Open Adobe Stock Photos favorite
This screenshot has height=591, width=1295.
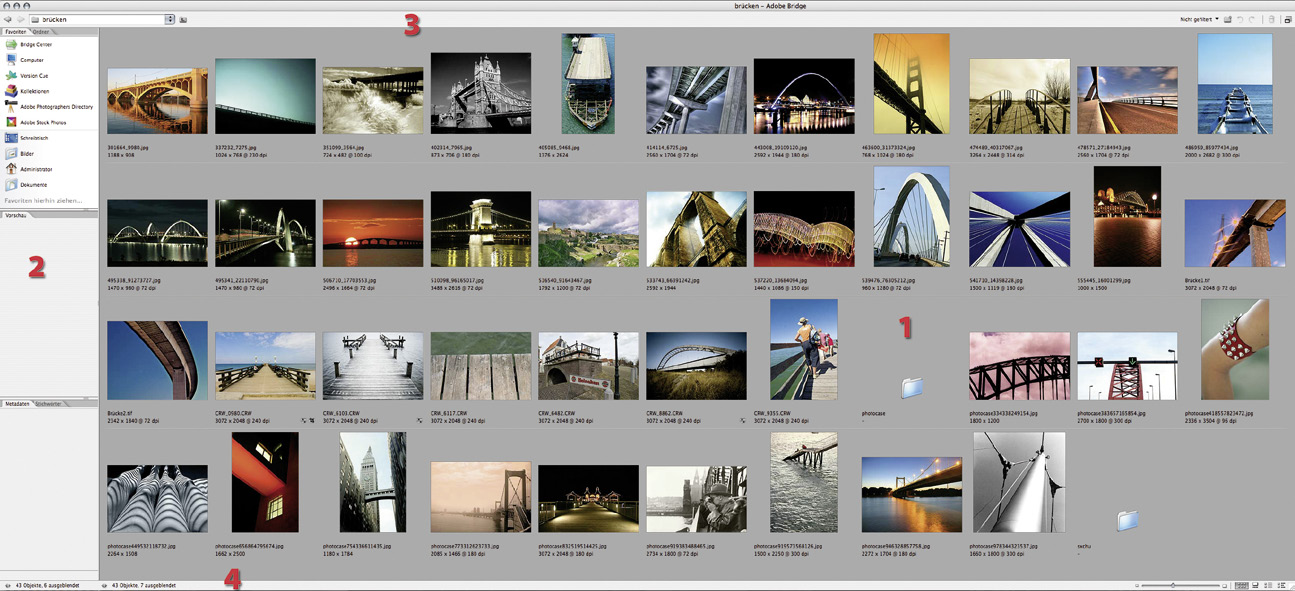[x=43, y=122]
